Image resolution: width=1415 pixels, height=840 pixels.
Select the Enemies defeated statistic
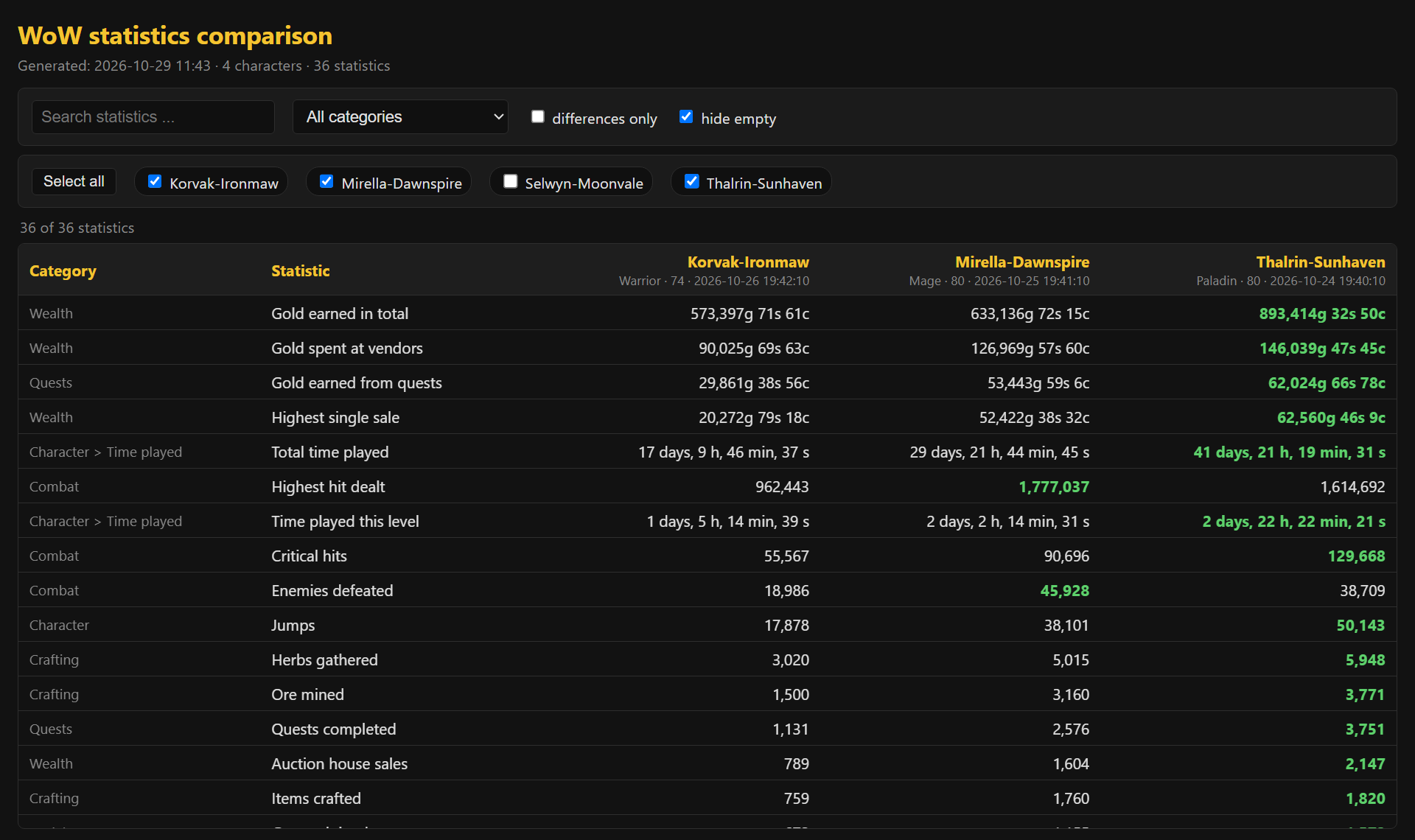[x=332, y=590]
